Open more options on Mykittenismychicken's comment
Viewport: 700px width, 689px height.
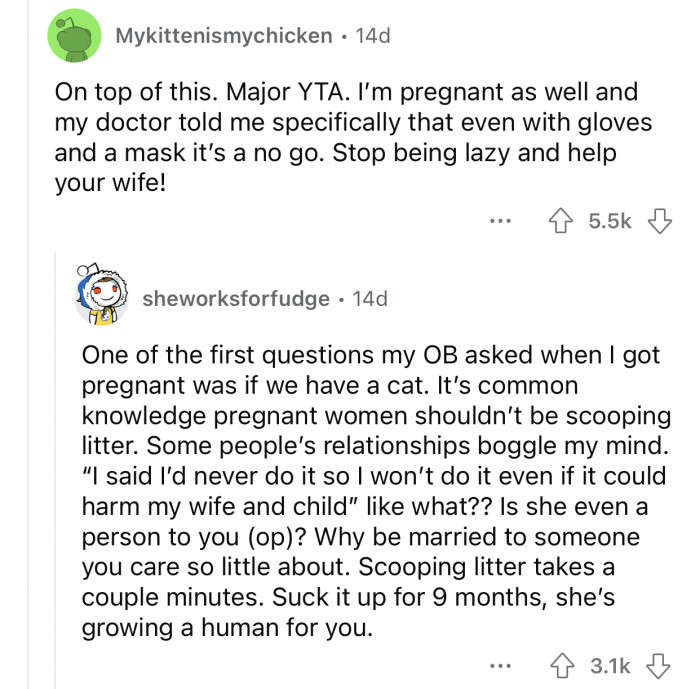click(x=500, y=221)
